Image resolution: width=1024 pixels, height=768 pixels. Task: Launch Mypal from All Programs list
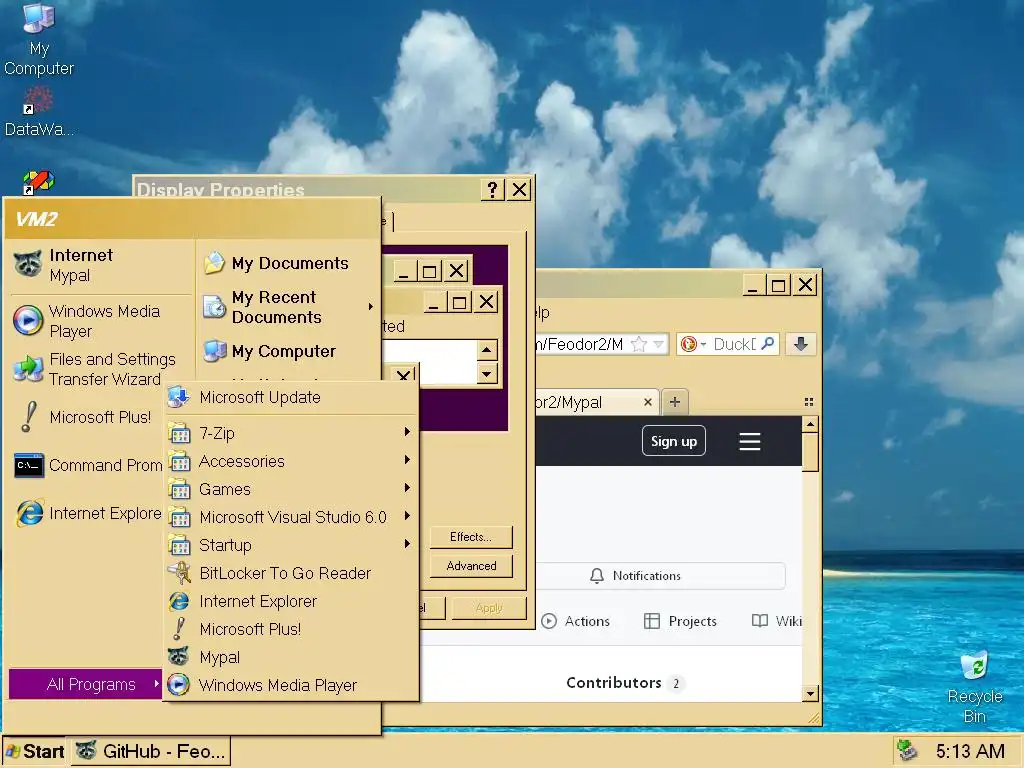point(291,657)
